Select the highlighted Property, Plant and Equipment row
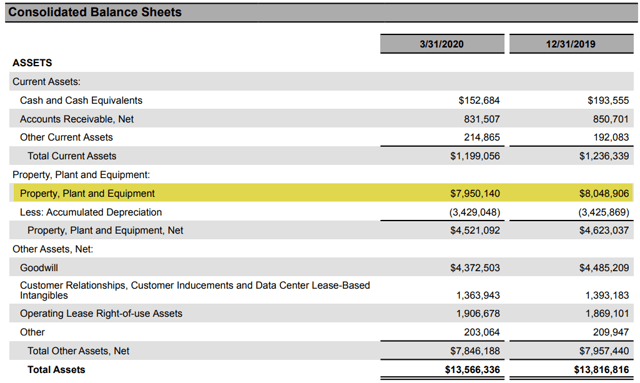The image size is (640, 383). [x=323, y=193]
